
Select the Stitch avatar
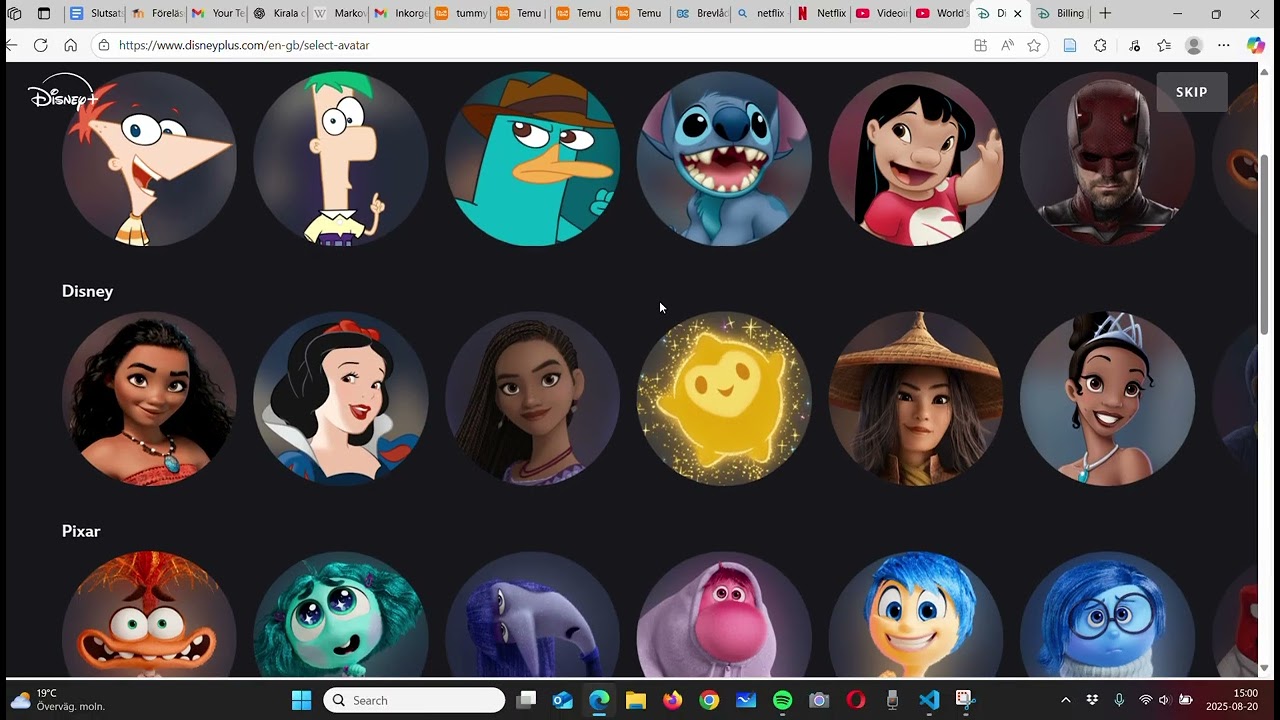coord(724,158)
